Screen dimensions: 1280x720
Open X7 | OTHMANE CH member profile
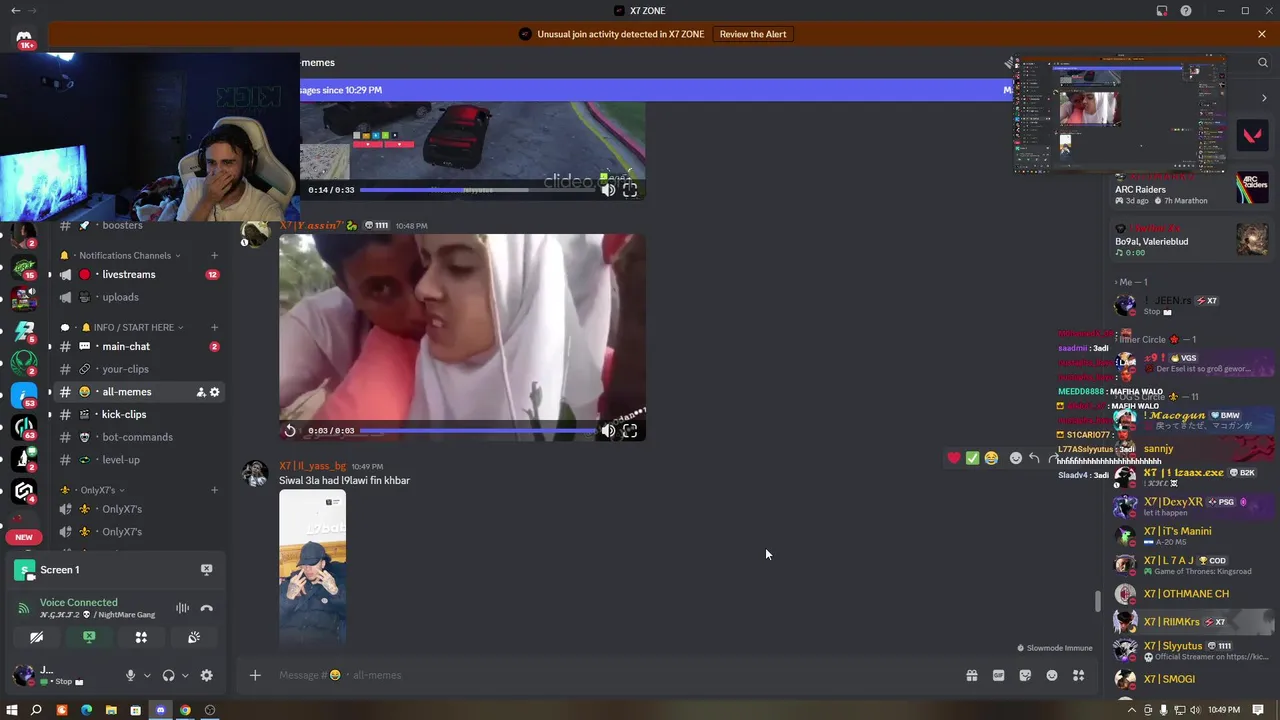click(1186, 593)
